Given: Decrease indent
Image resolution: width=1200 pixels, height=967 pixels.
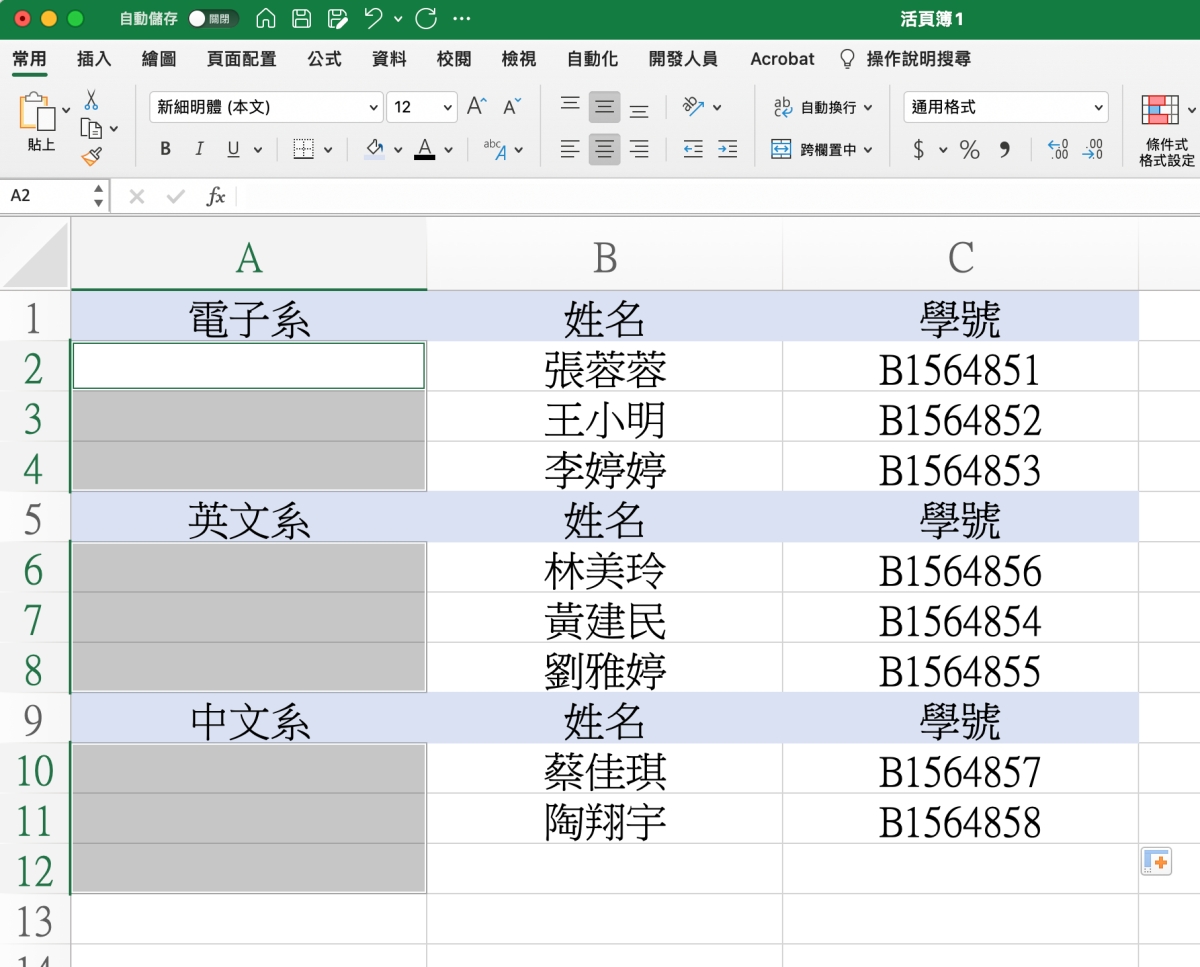Looking at the screenshot, I should point(693,149).
